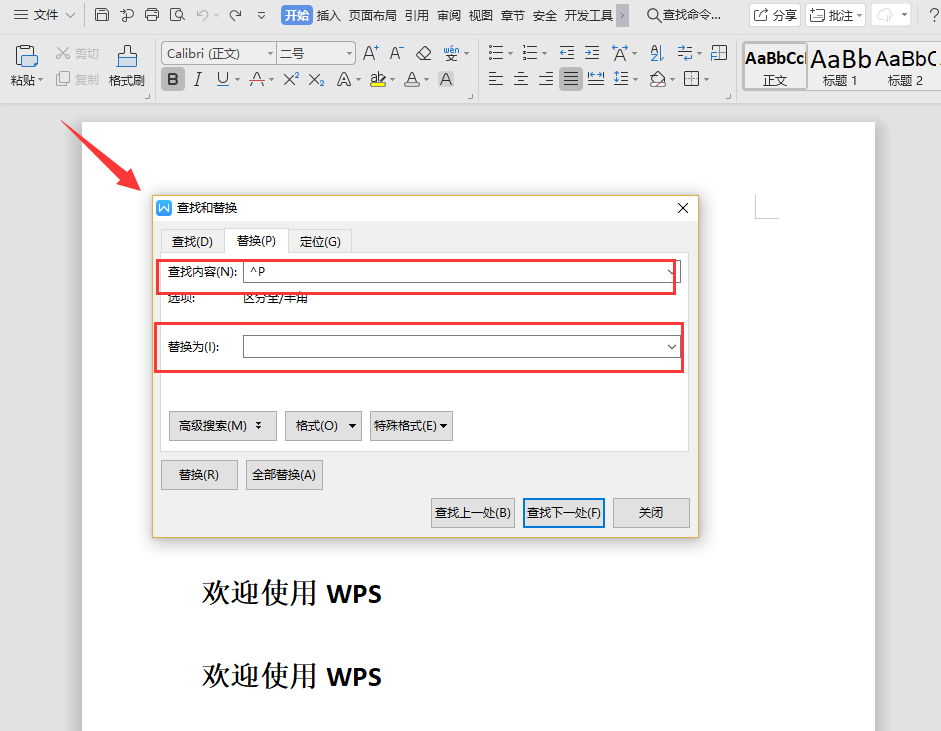941x731 pixels.
Task: Click shading paint bucket icon
Action: (658, 79)
